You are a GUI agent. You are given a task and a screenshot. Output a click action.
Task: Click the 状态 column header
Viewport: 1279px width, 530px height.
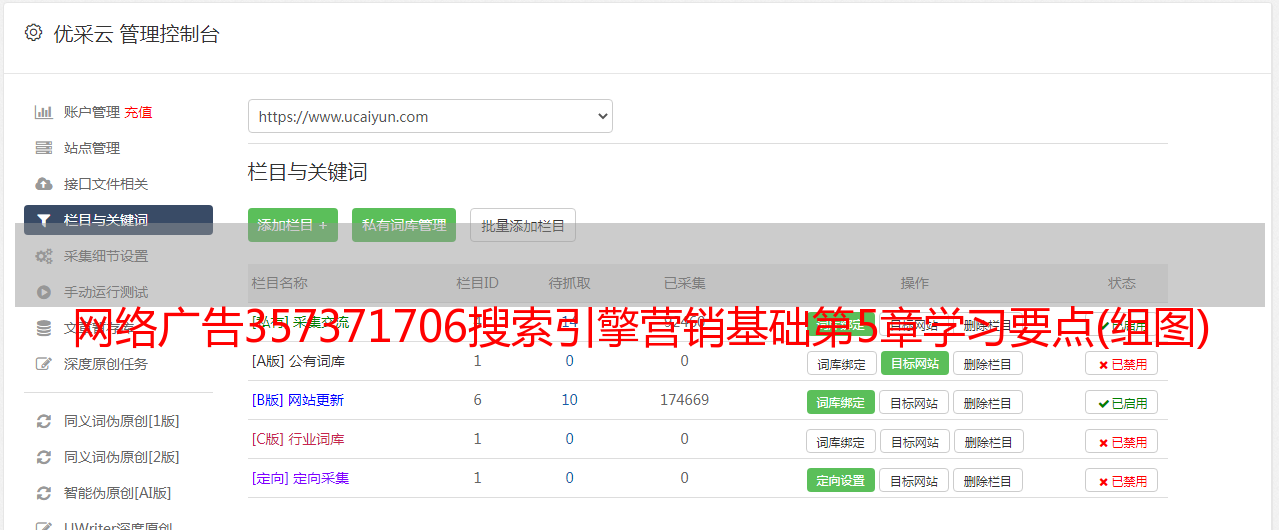coord(1121,283)
